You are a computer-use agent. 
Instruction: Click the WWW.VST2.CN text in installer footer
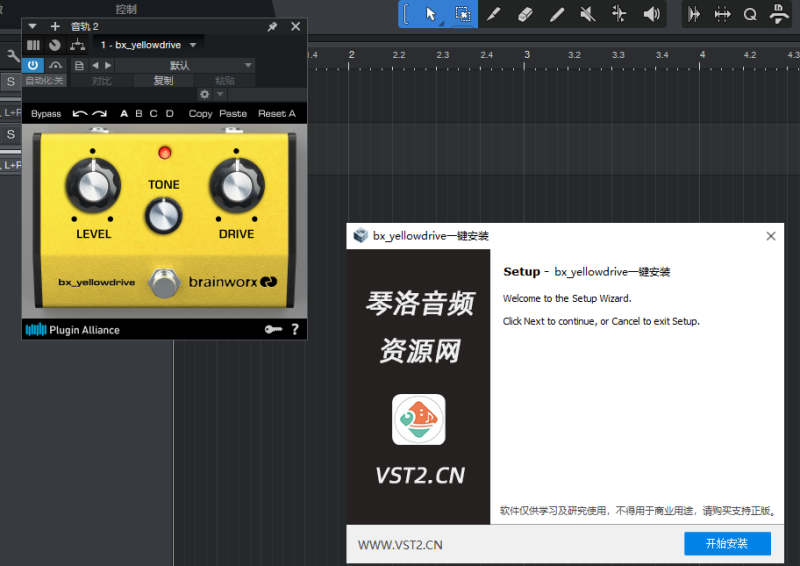click(400, 545)
